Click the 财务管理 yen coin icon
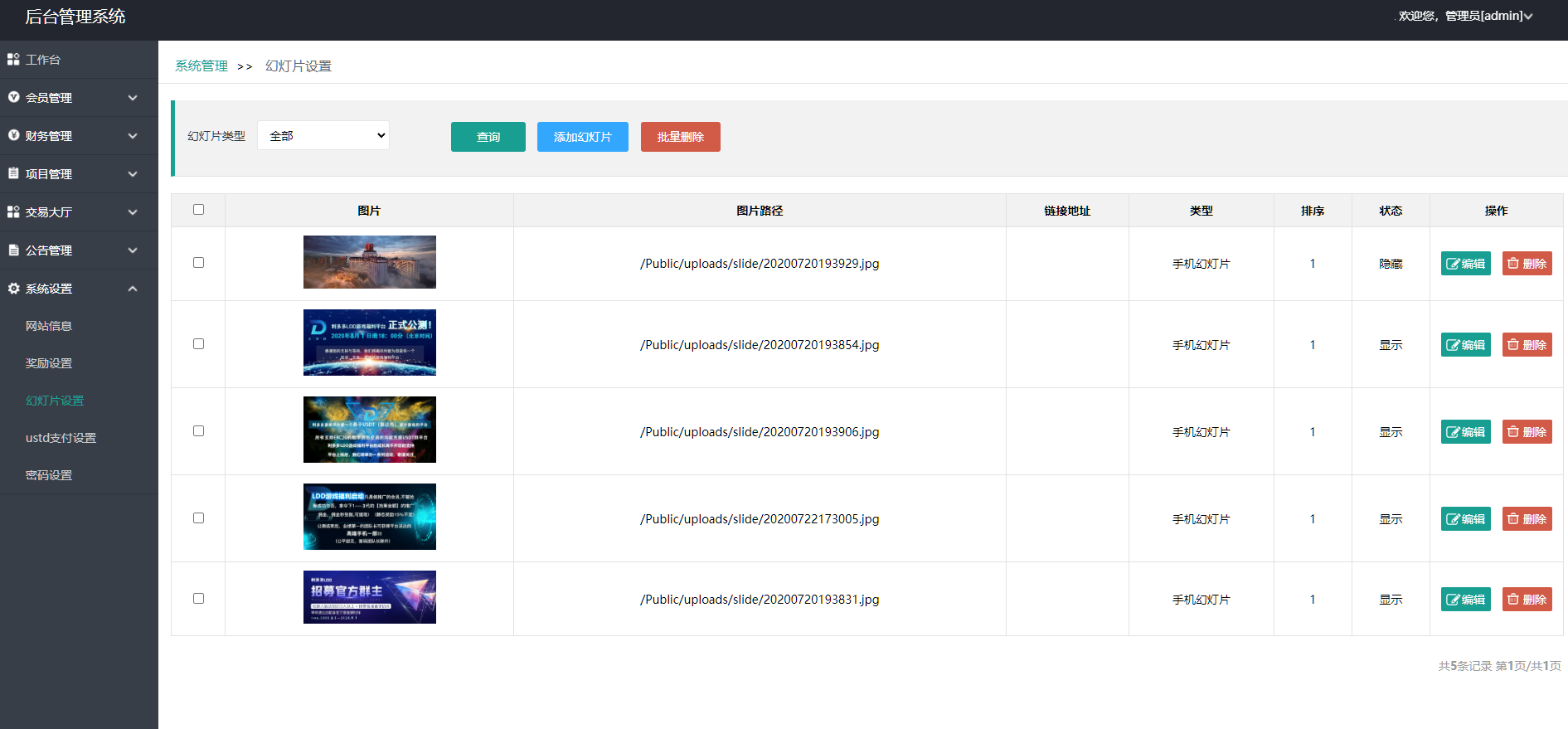The height and width of the screenshot is (729, 1568). 13,136
